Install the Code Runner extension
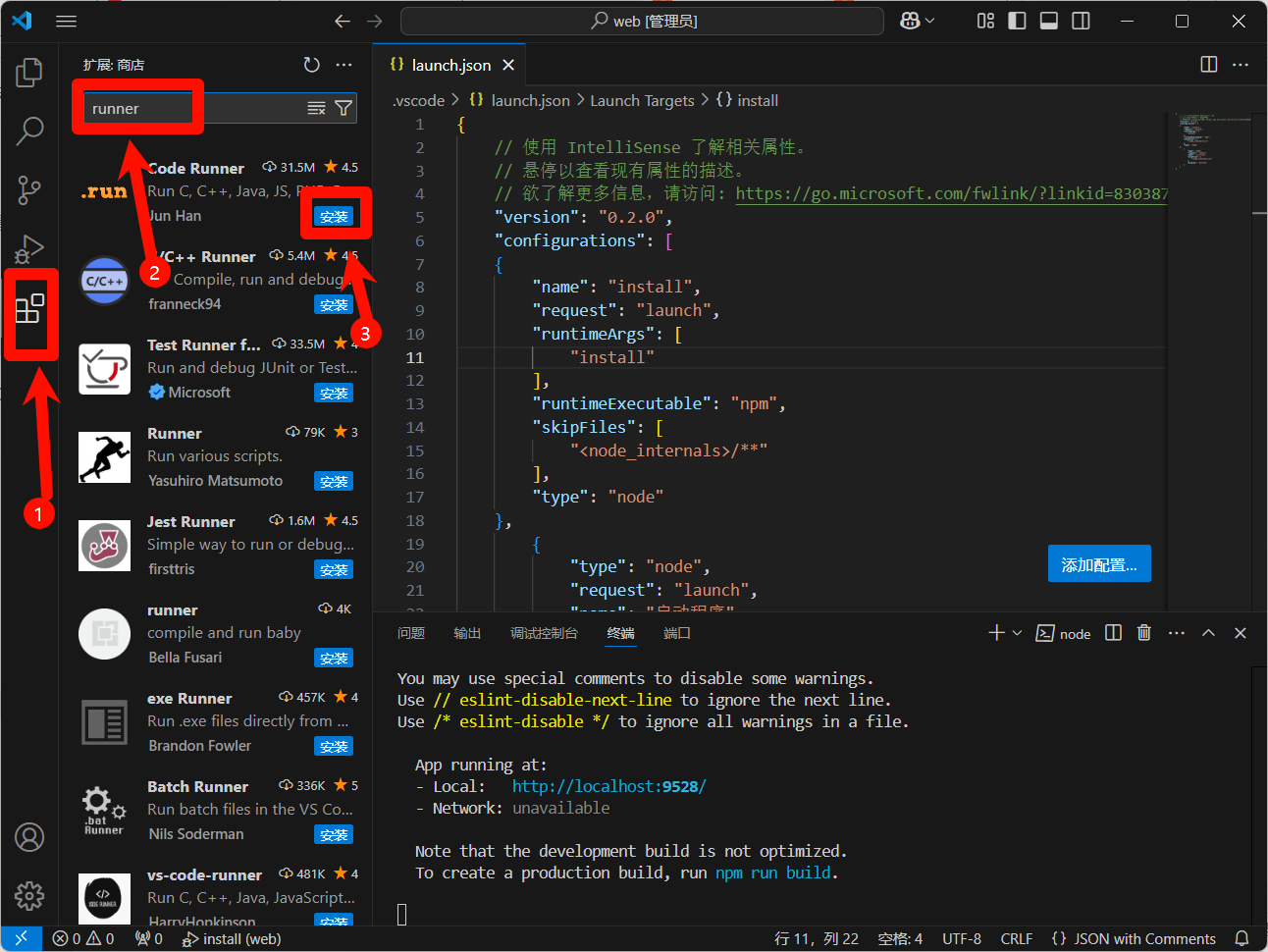1268x952 pixels. pyautogui.click(x=334, y=217)
